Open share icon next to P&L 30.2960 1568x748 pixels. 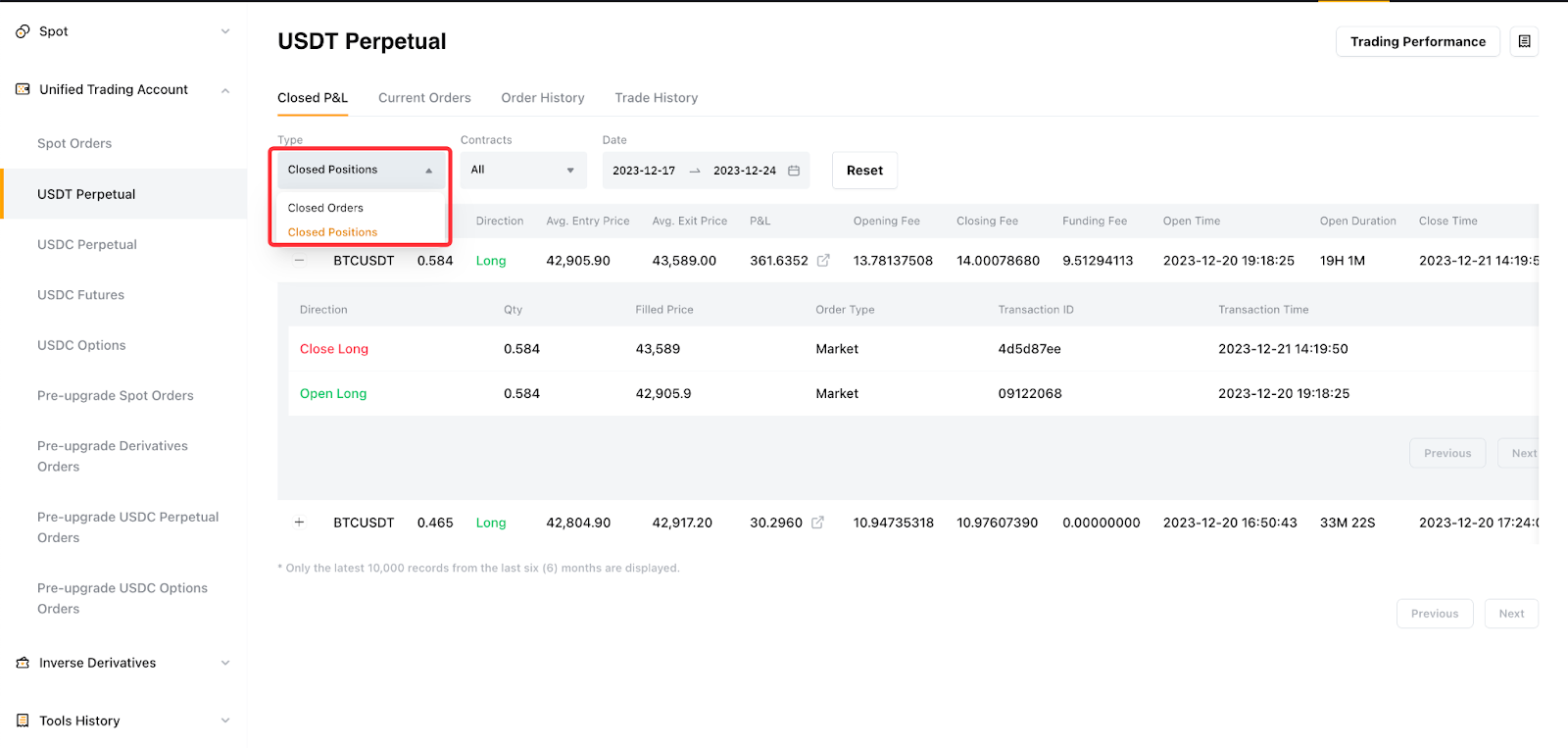coord(817,523)
